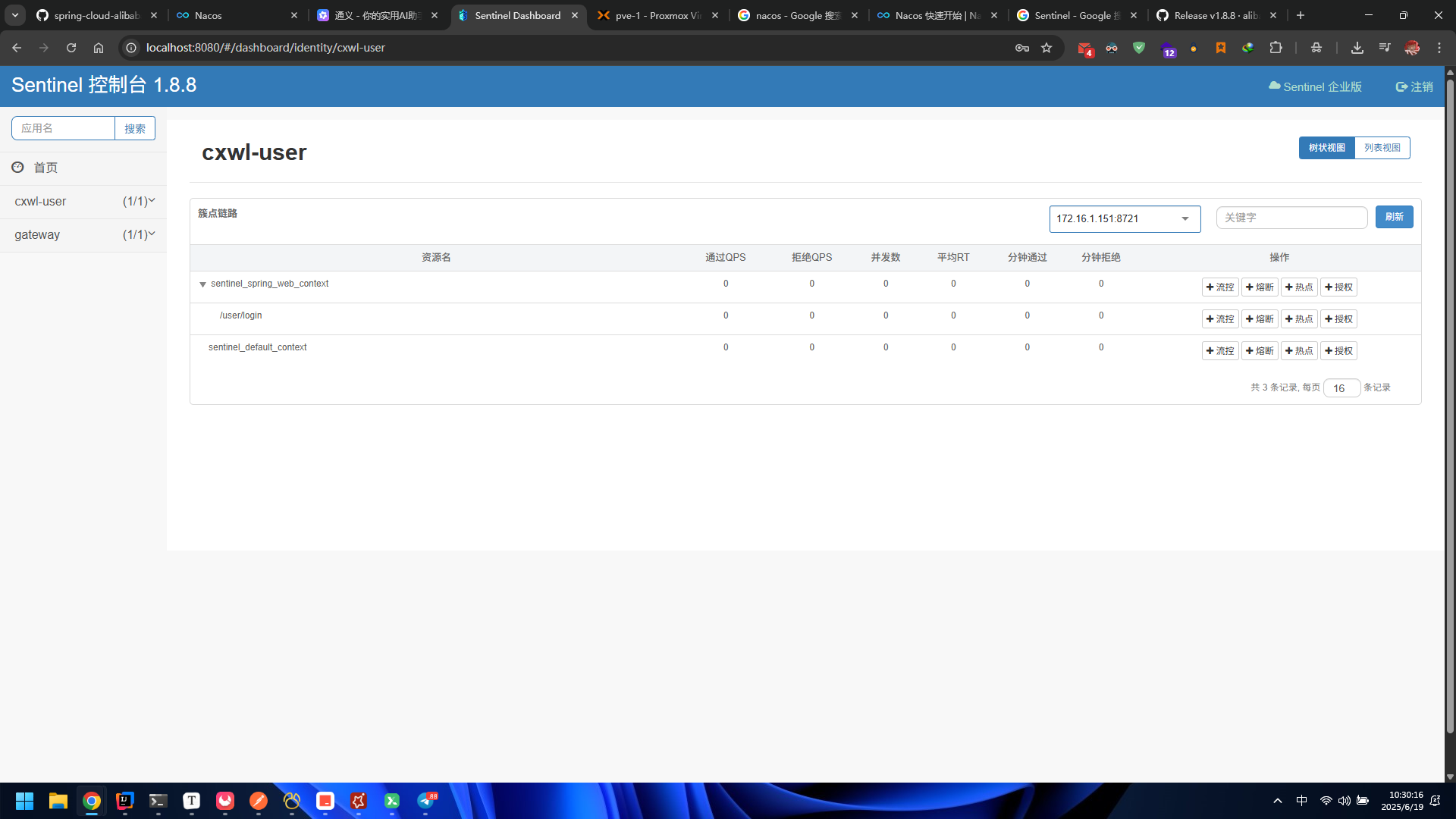Click the Sentinel enterprise cloud icon
Viewport: 1456px width, 819px height.
click(x=1274, y=86)
